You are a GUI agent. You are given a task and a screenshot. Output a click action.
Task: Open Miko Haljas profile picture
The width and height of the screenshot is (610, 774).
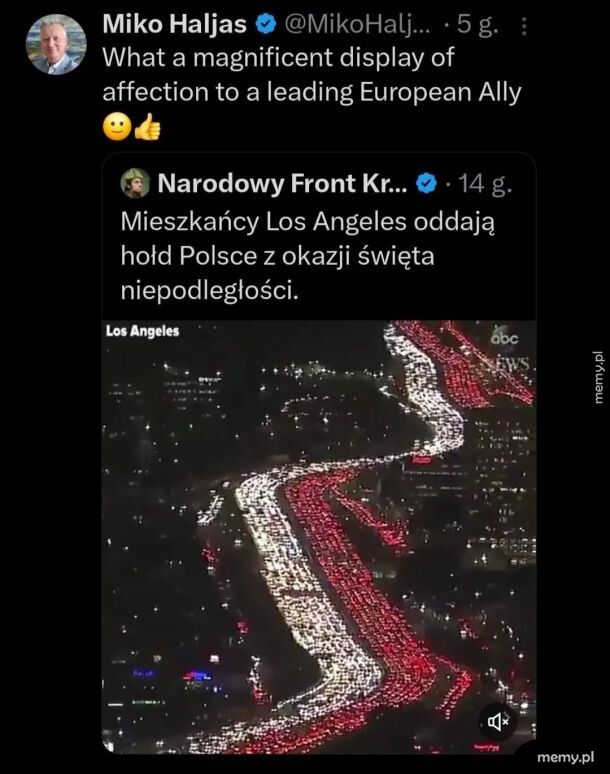pos(56,44)
